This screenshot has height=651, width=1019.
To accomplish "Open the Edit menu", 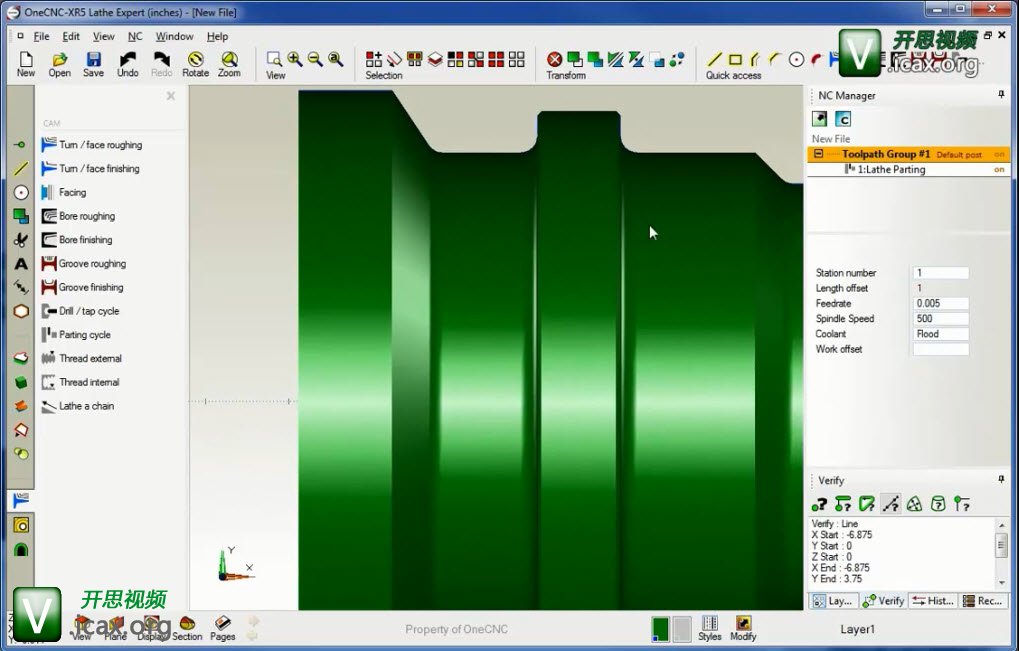I will click(x=71, y=36).
